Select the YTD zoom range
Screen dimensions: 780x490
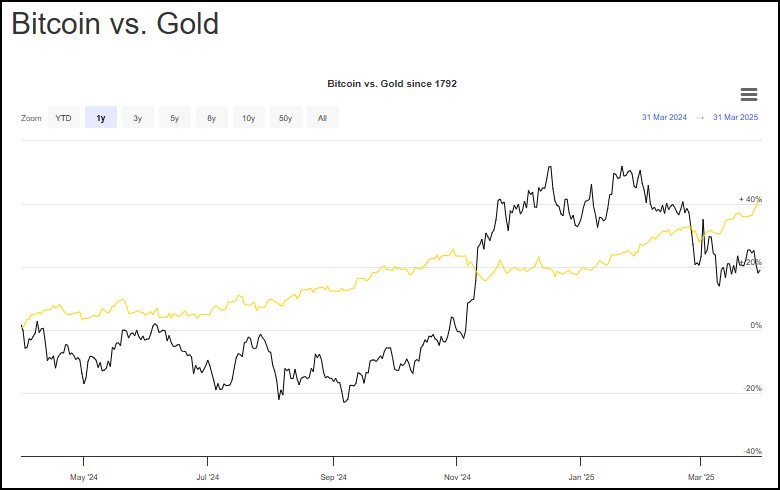pyautogui.click(x=63, y=118)
